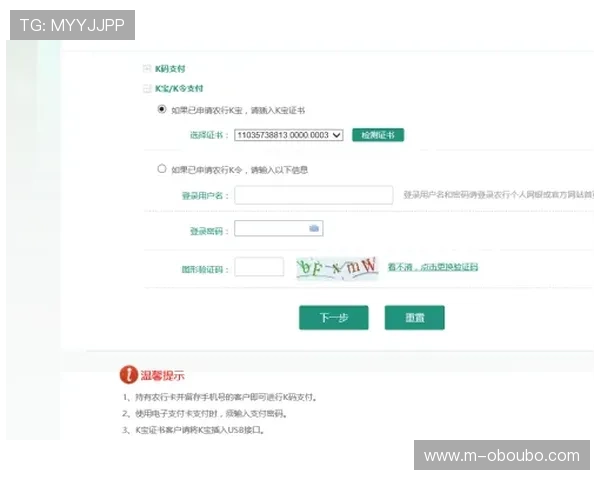Select the K令 login radio option
600x480 pixels.
[x=162, y=169]
